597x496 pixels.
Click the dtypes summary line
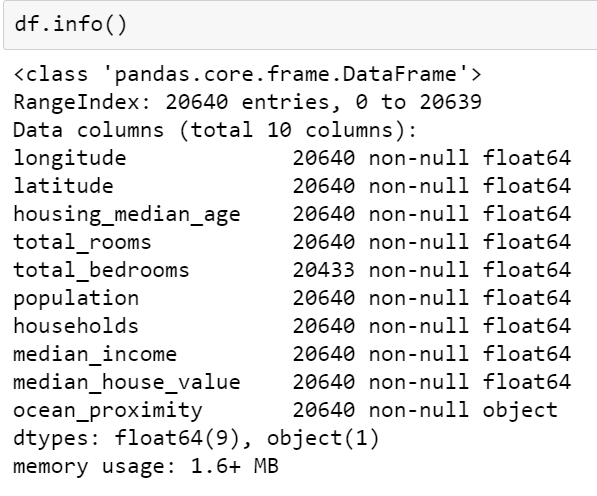pos(196,439)
